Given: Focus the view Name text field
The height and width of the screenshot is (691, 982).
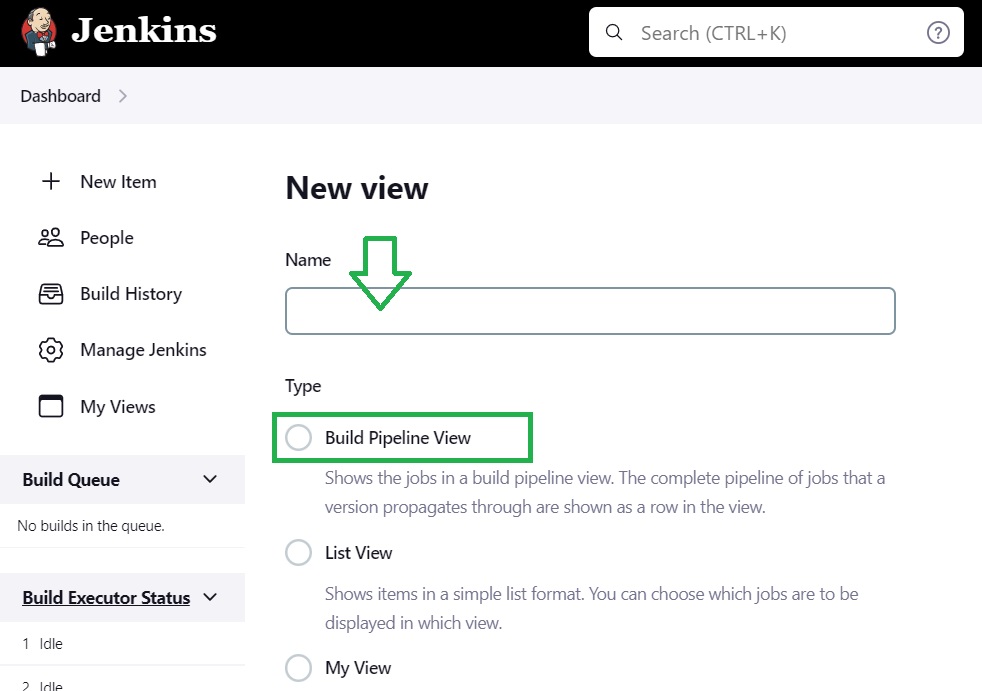Looking at the screenshot, I should click(590, 311).
